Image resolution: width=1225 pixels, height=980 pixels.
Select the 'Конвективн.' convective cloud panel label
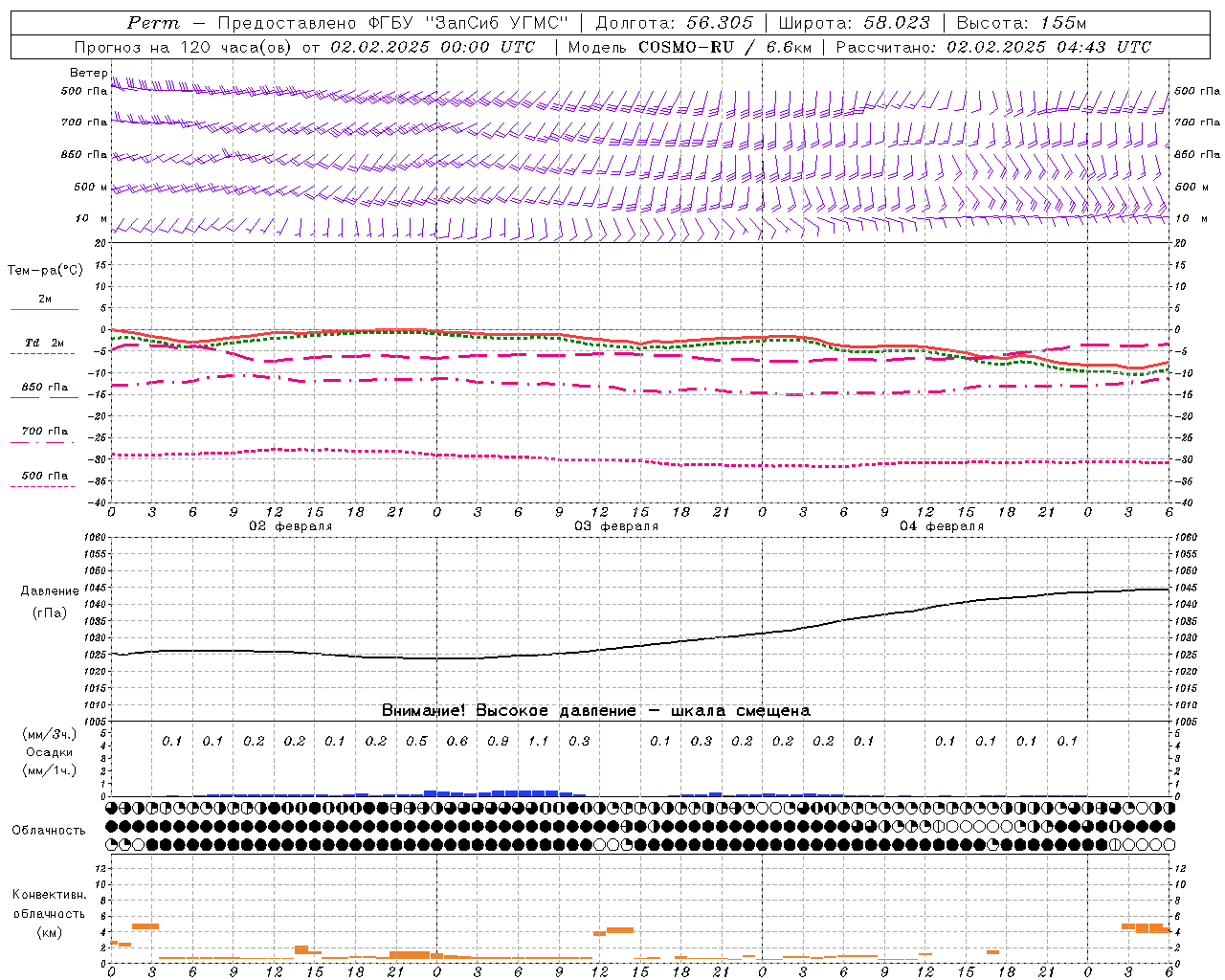point(50,895)
